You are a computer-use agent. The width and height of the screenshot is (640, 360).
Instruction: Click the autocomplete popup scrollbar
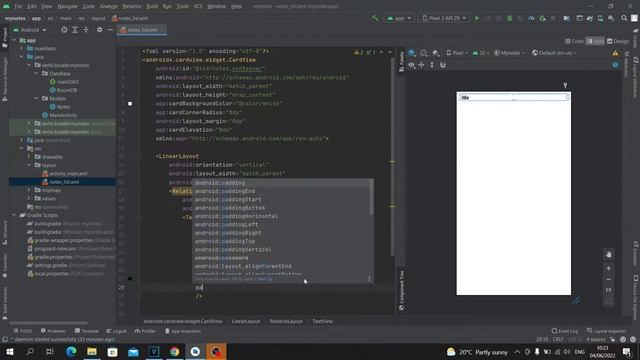pos(371,197)
